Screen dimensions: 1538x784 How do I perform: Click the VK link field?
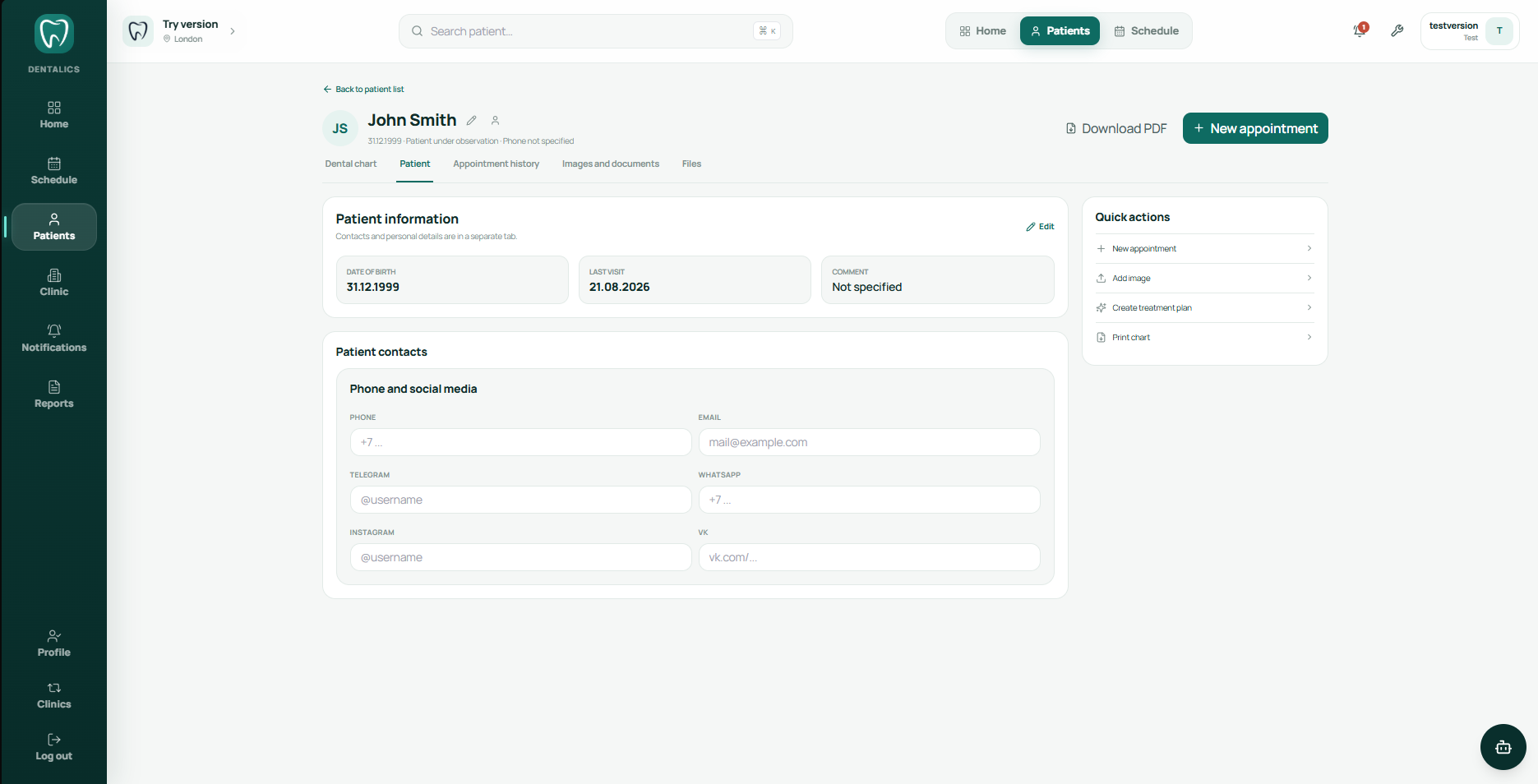click(x=869, y=557)
